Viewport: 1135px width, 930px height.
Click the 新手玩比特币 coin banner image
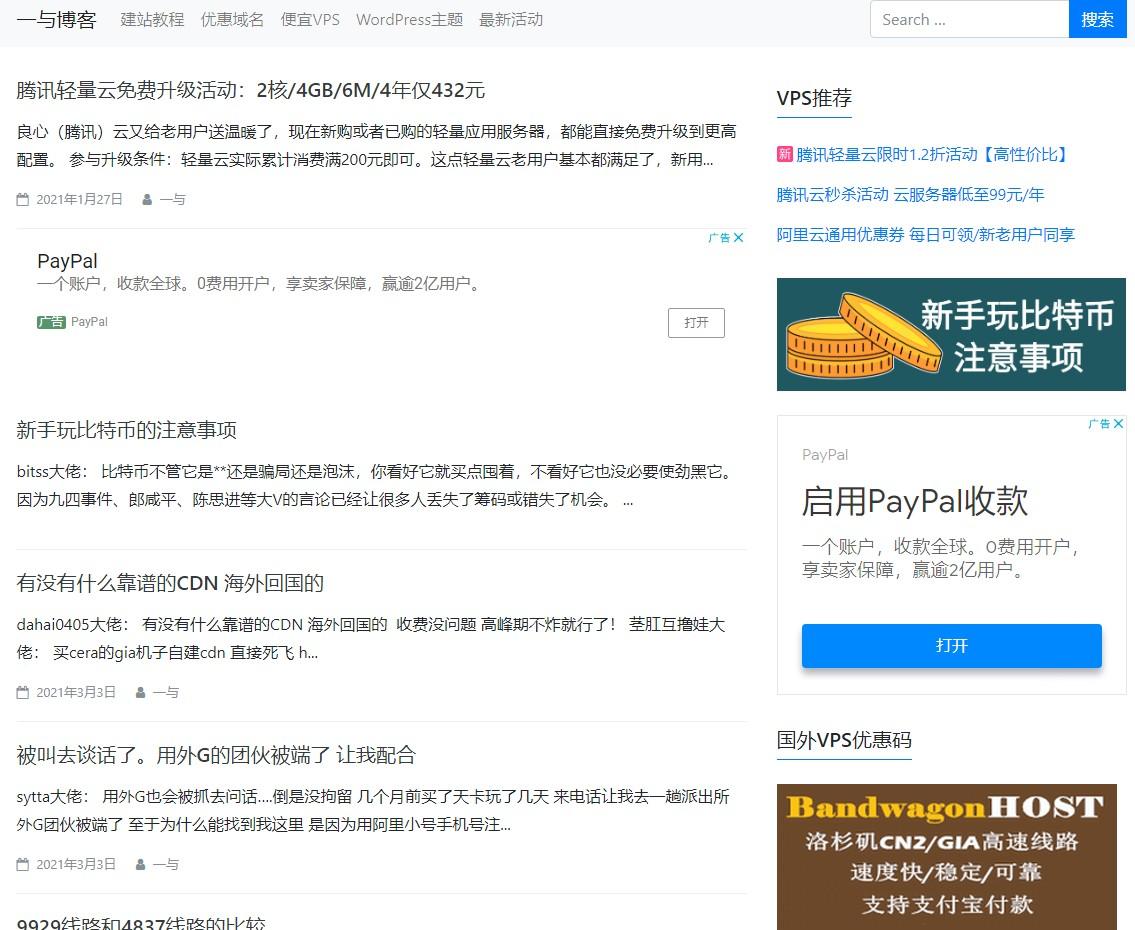click(951, 334)
